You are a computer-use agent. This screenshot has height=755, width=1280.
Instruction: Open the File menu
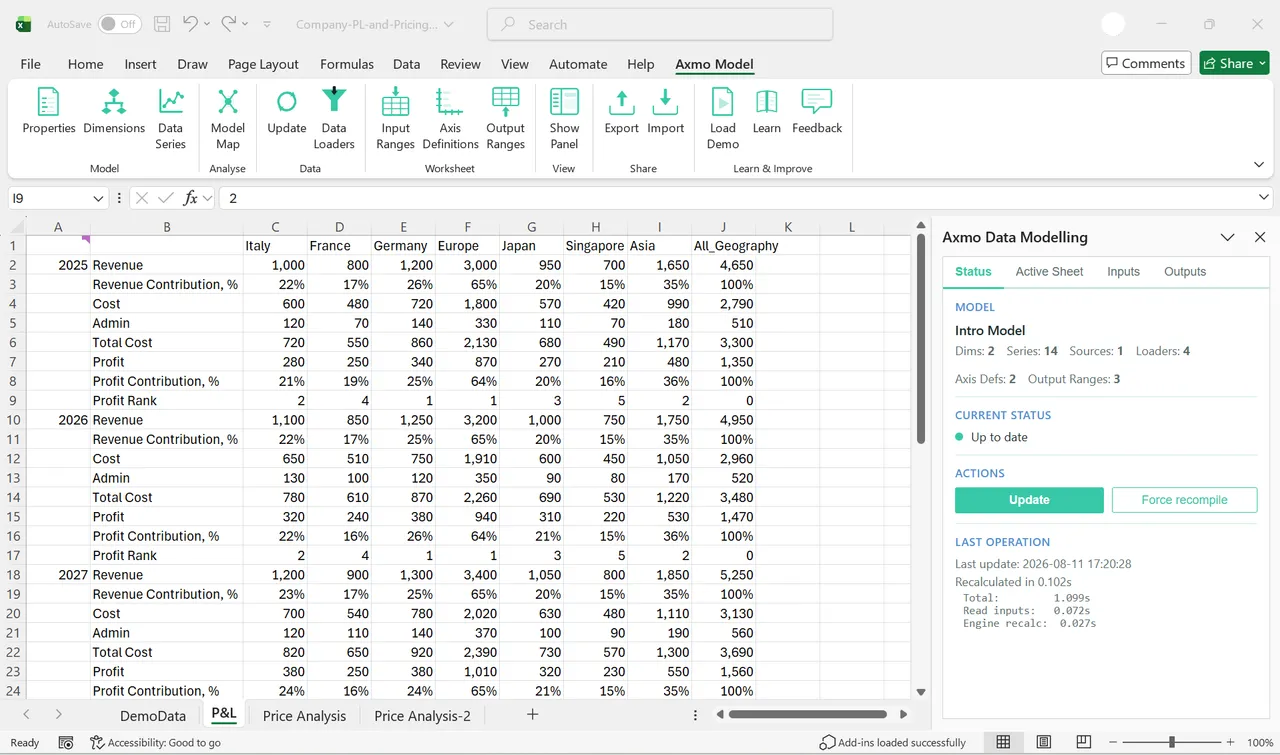click(31, 63)
